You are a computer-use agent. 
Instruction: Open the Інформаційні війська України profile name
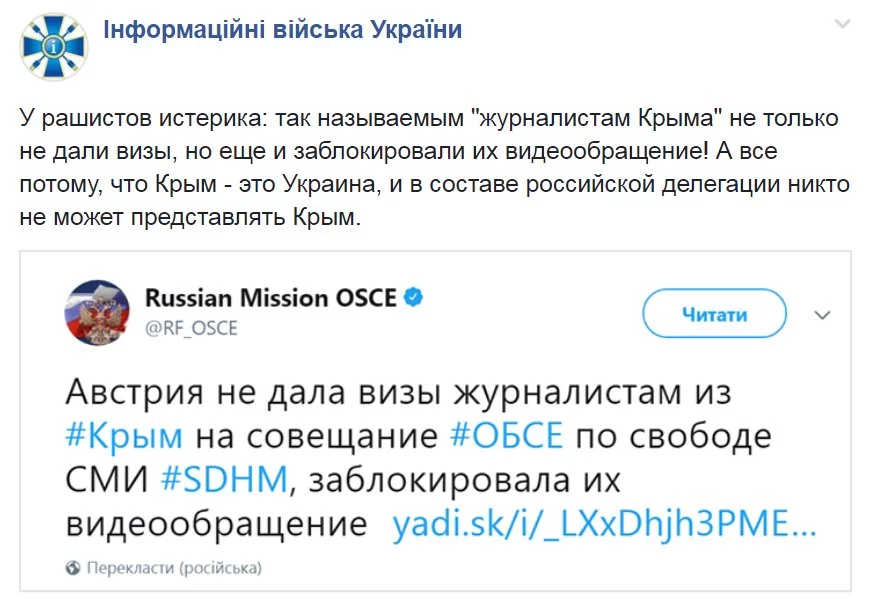coord(282,30)
